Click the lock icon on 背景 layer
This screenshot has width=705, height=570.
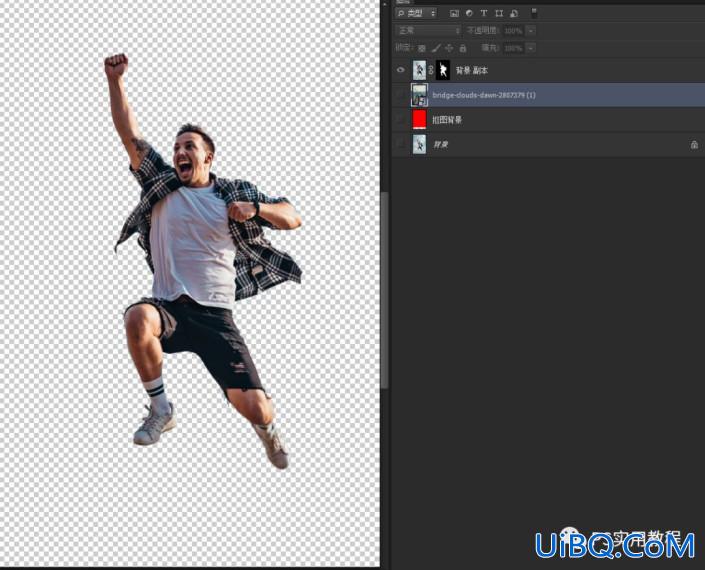pyautogui.click(x=694, y=145)
